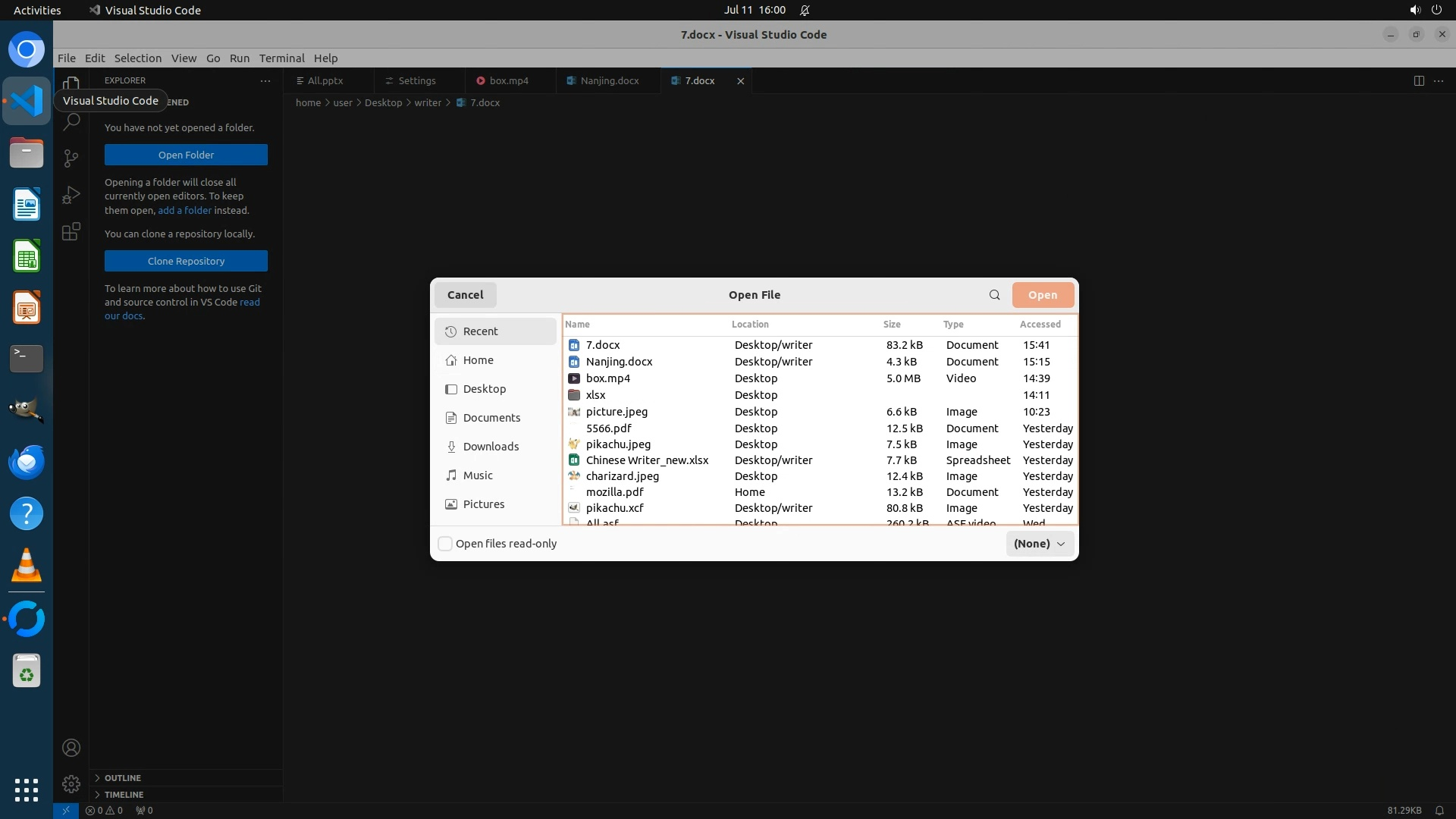Screen dimensions: 1456x819
Task: Sort file list by Size column
Action: click(892, 324)
